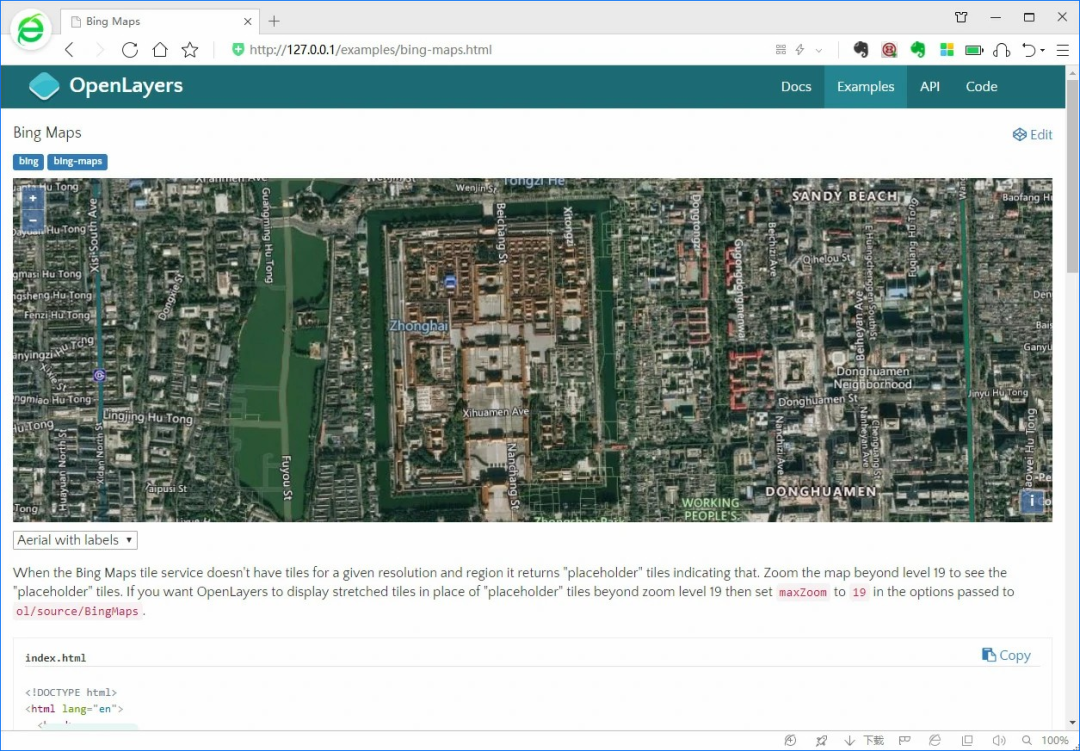
Task: Copy the index.html code snippet
Action: point(1006,655)
